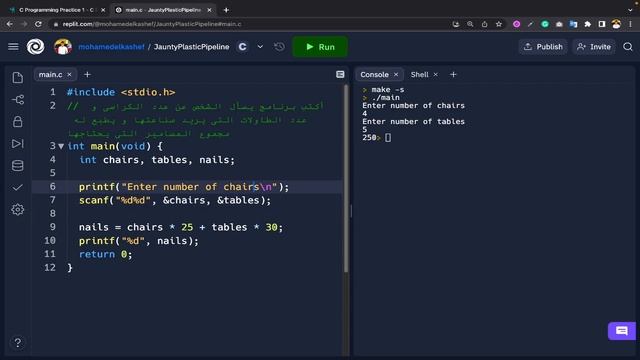Open the hamburger sidebar menu
The width and height of the screenshot is (640, 360).
(13, 47)
